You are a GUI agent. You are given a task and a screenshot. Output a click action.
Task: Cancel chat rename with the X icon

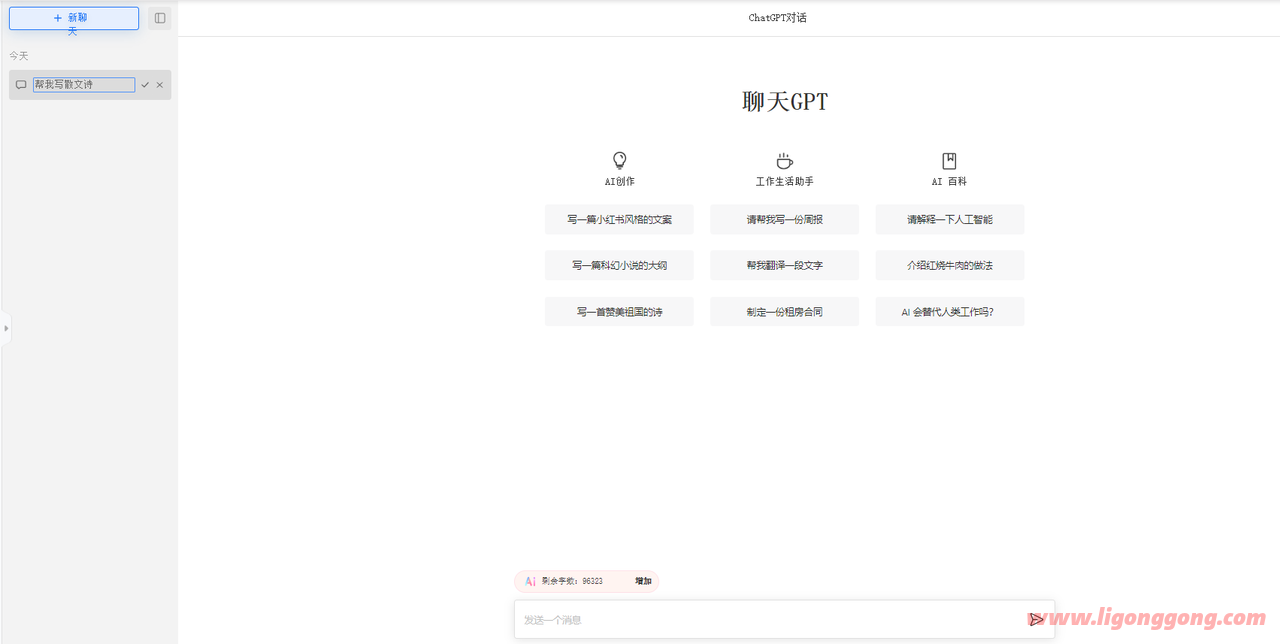(x=160, y=85)
